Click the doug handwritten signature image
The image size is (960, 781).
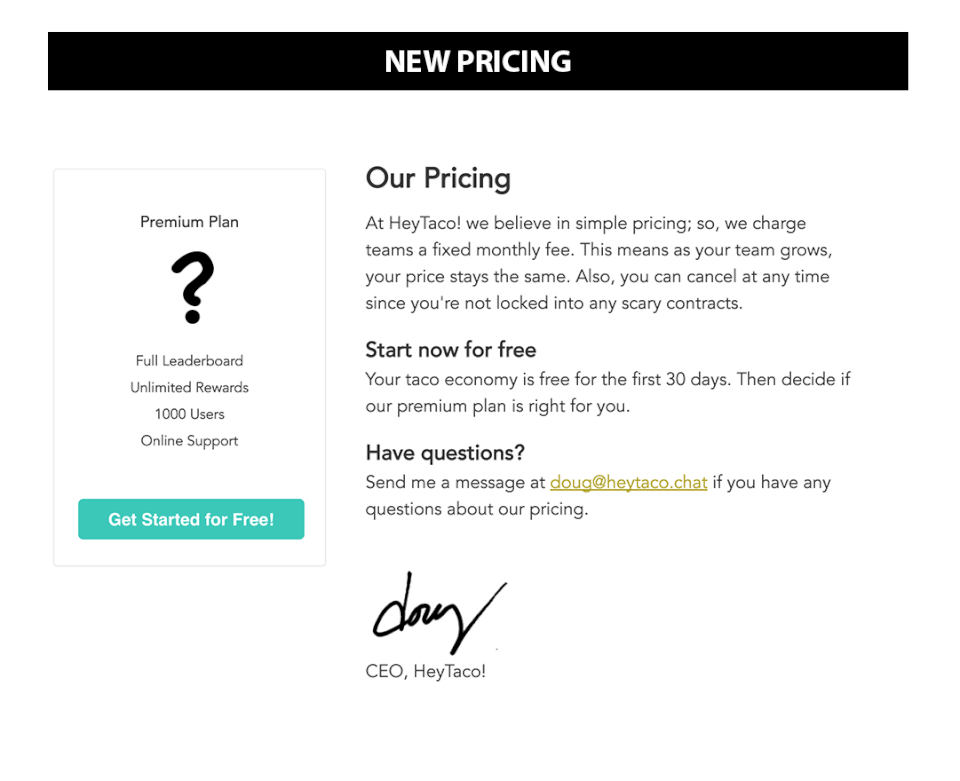click(x=438, y=612)
